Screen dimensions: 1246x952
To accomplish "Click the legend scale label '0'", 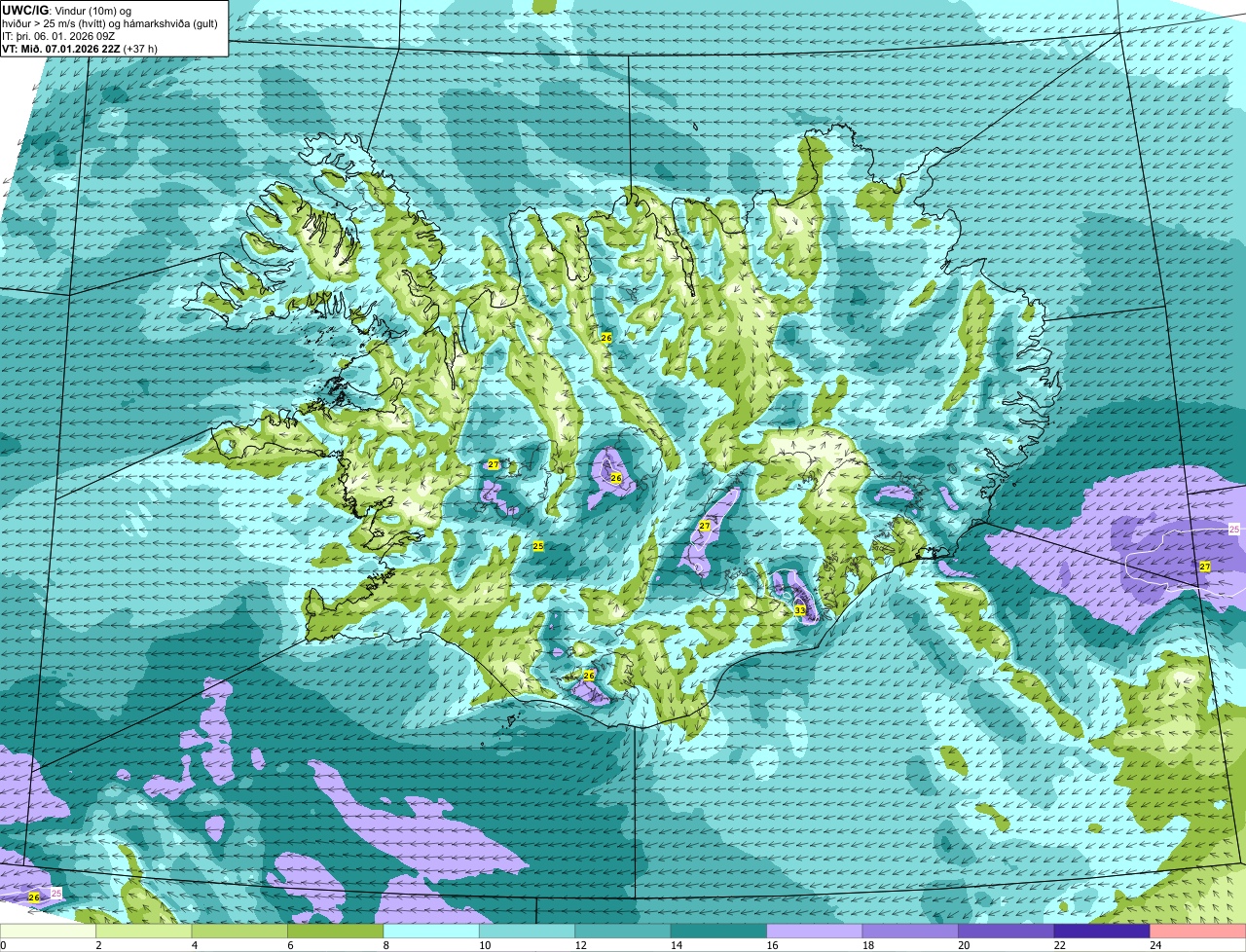I will [x=3, y=944].
